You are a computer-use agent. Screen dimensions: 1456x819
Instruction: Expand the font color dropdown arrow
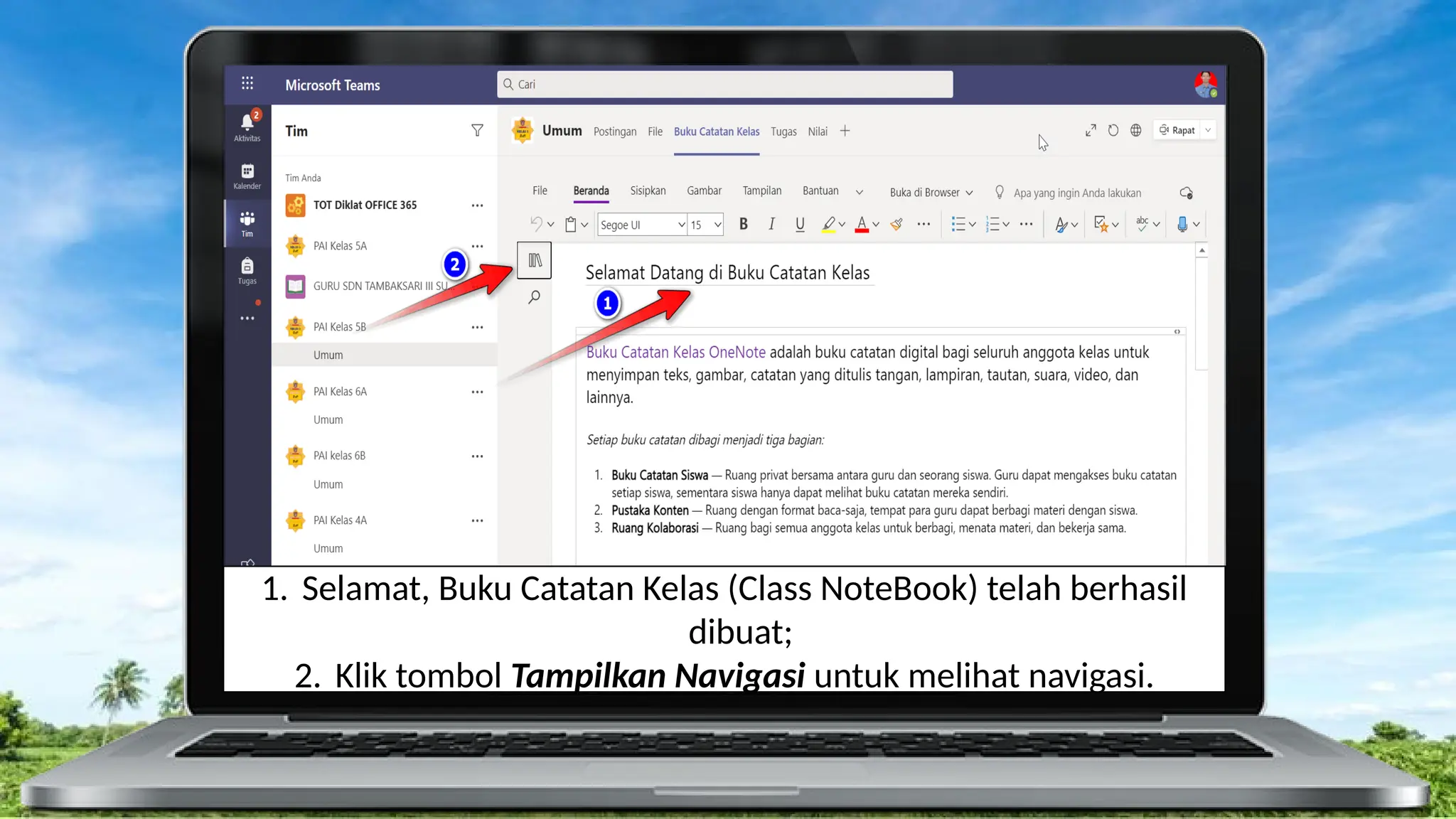(876, 225)
